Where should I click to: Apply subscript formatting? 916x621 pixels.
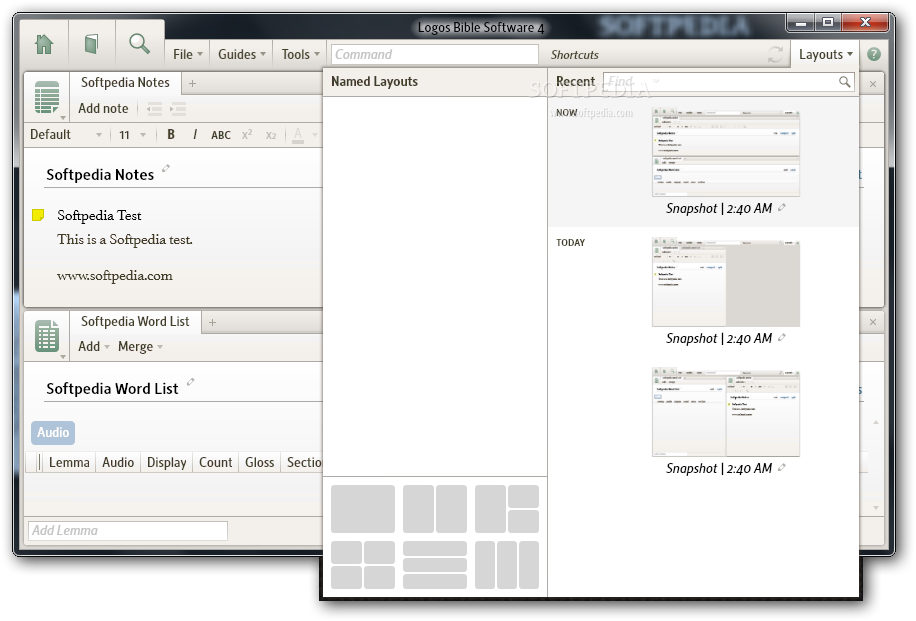tap(270, 135)
